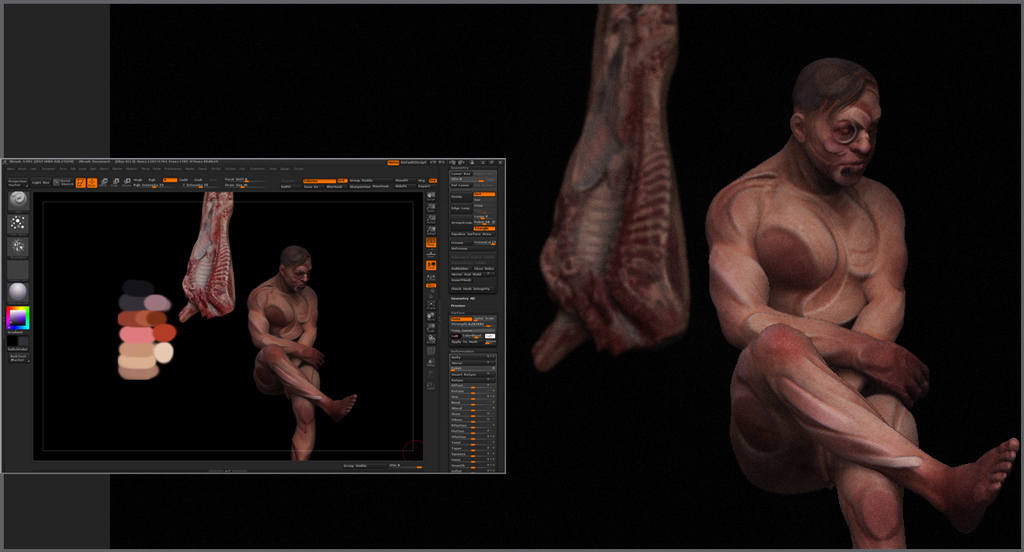Toggle the Noise button in Surface
Screen dimensions: 1024x552
click(x=461, y=319)
